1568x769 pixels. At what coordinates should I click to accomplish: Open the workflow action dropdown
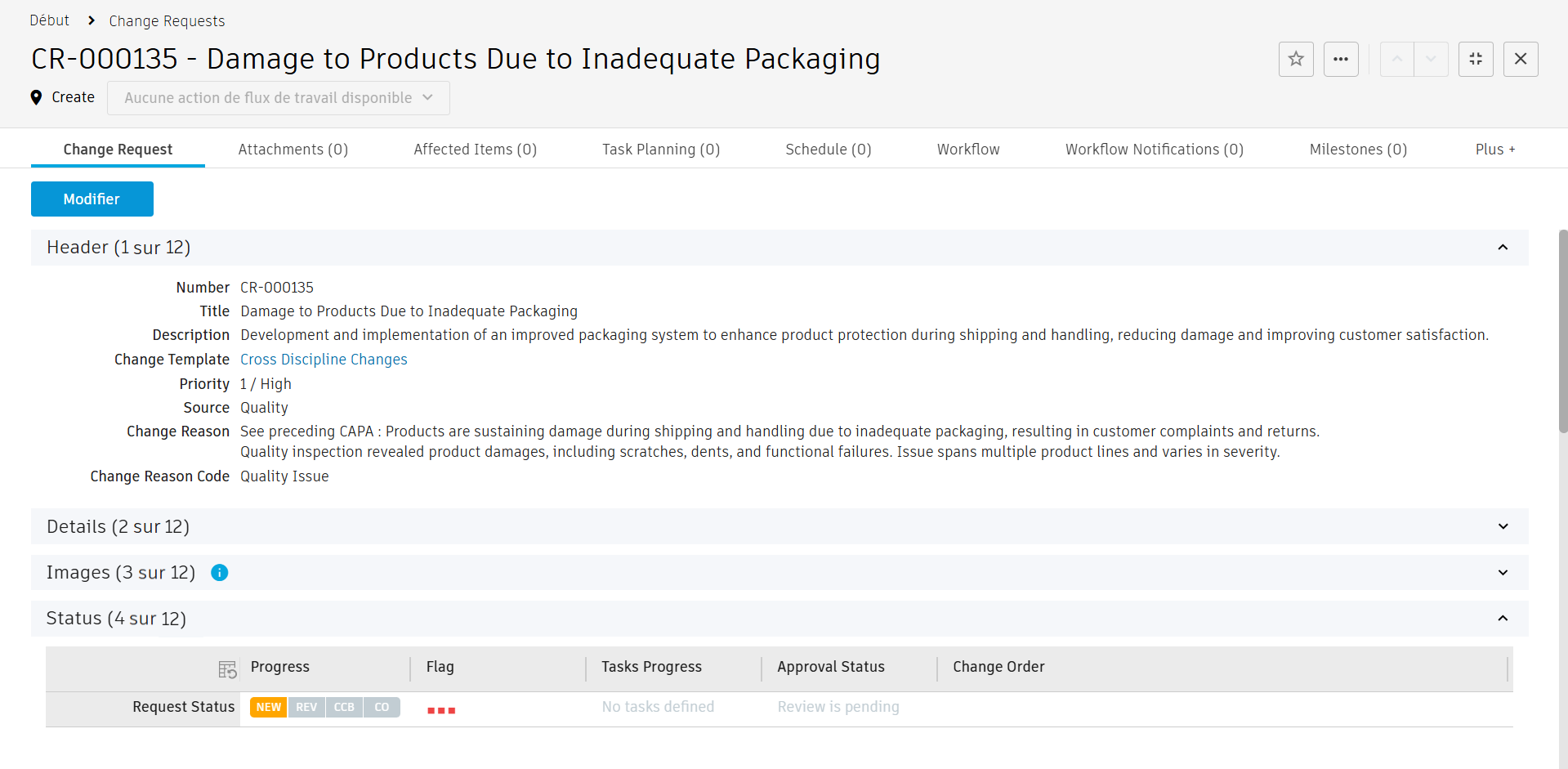click(278, 98)
